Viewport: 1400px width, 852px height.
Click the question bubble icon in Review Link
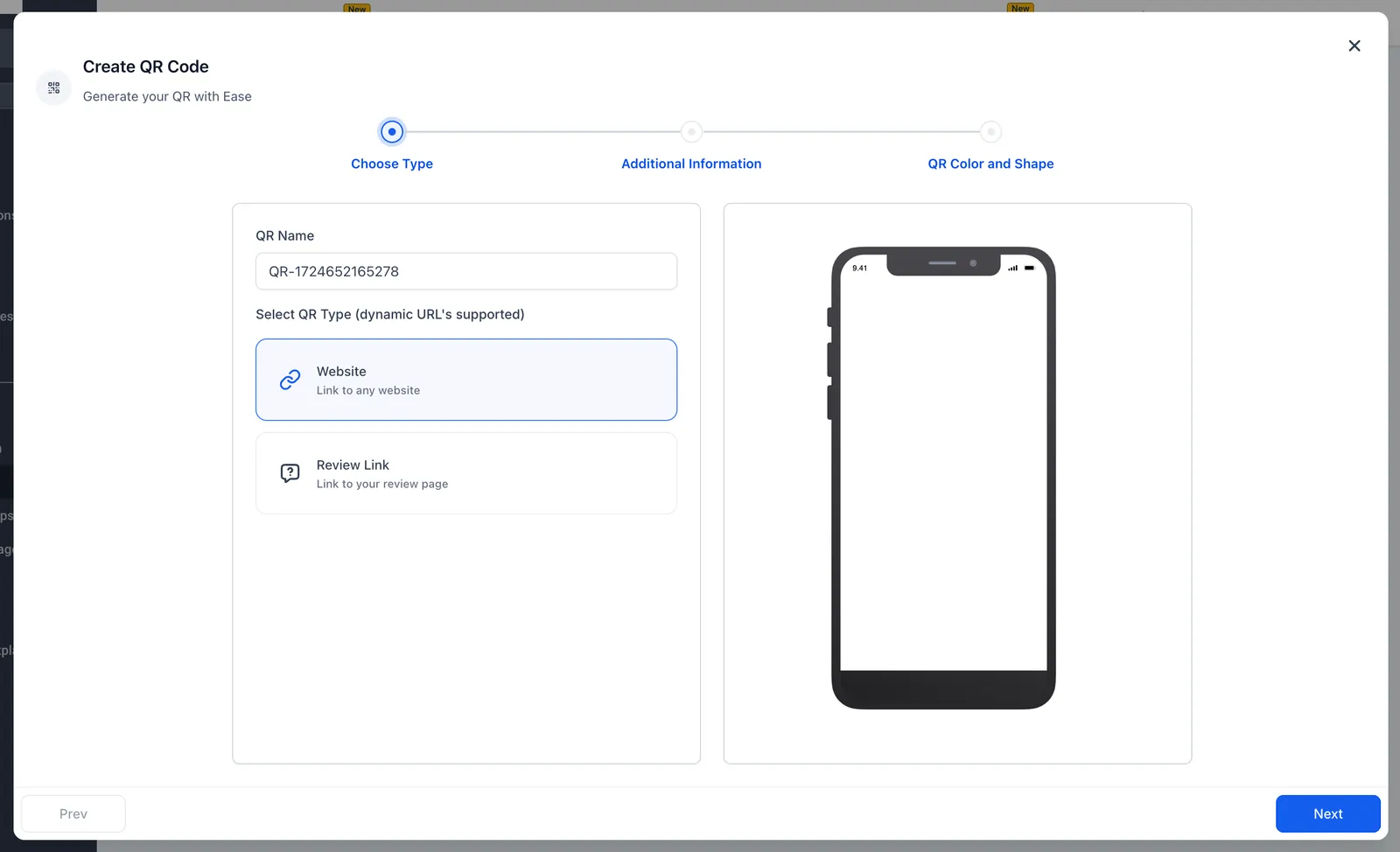290,473
